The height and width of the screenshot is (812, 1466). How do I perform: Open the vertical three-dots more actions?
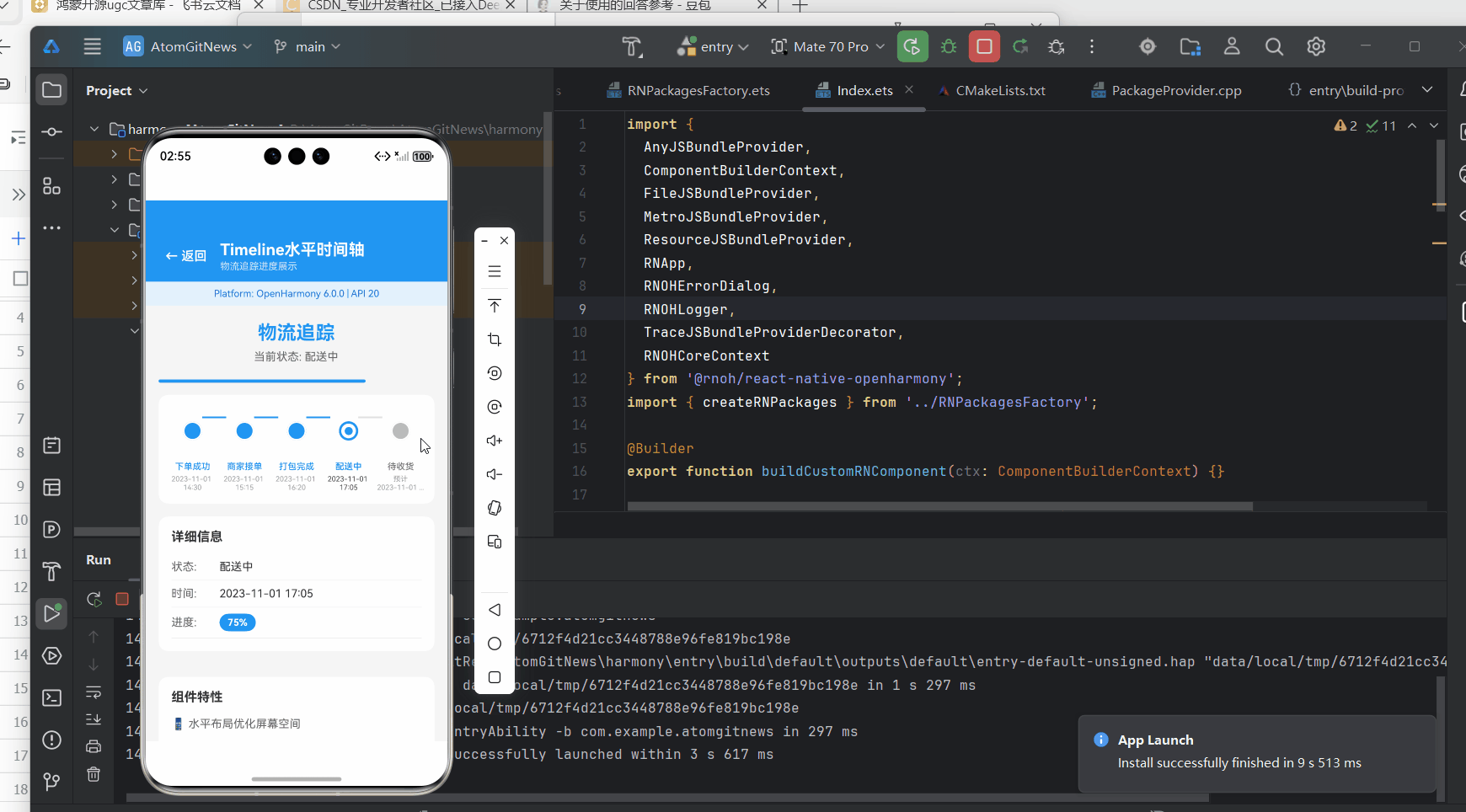point(1092,46)
